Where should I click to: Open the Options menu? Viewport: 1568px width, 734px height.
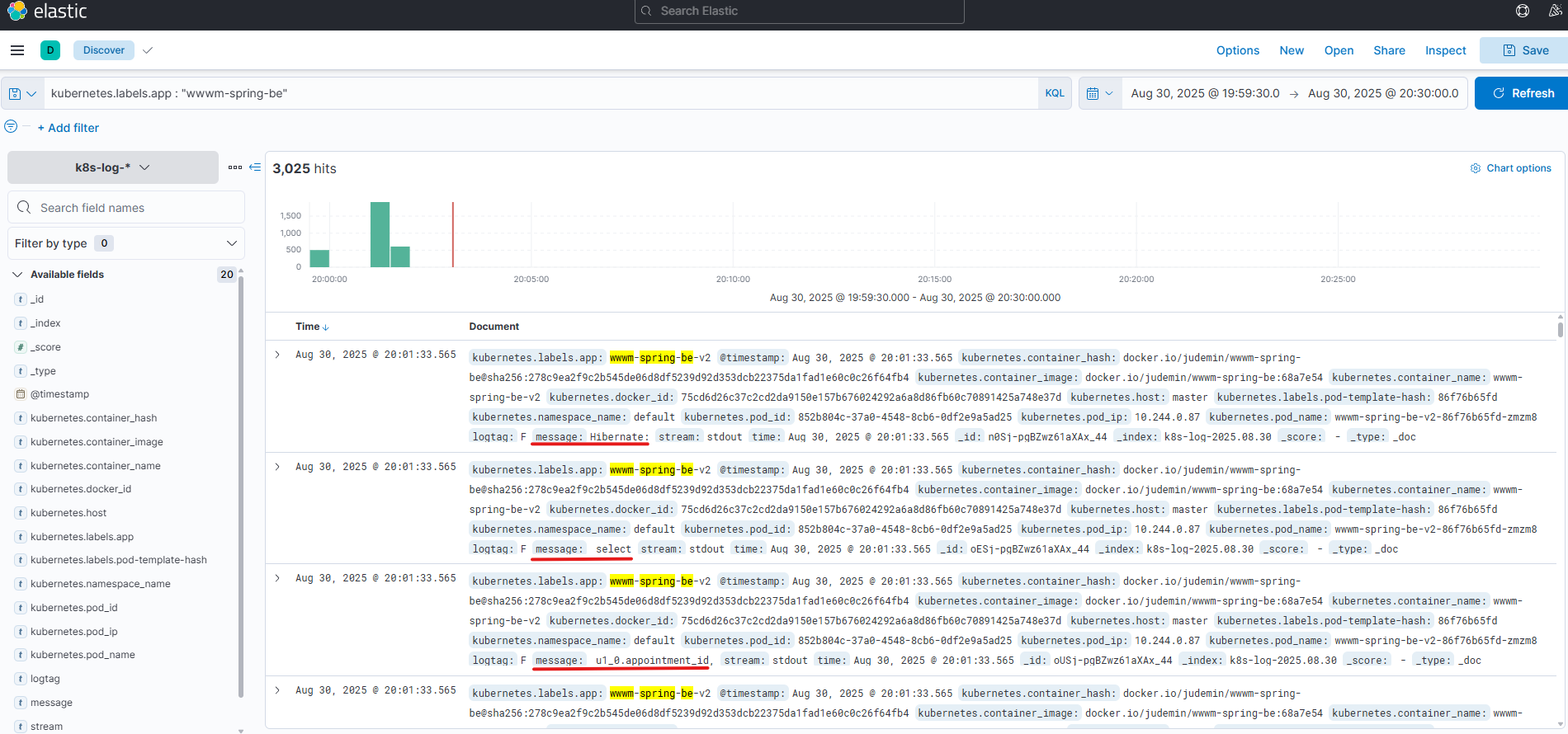[x=1238, y=50]
